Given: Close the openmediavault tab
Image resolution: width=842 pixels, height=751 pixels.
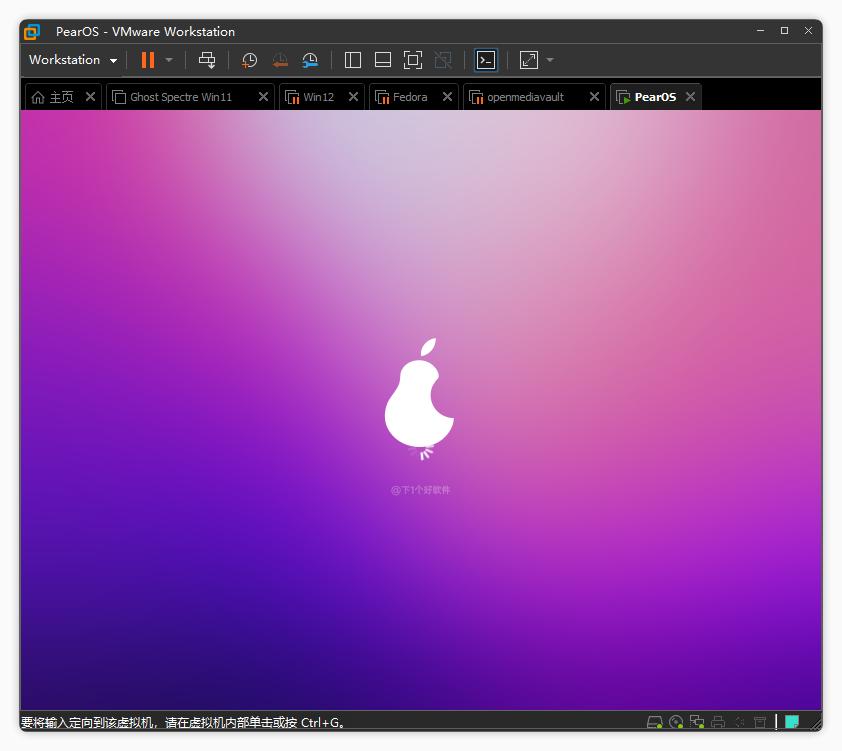Looking at the screenshot, I should click(594, 97).
